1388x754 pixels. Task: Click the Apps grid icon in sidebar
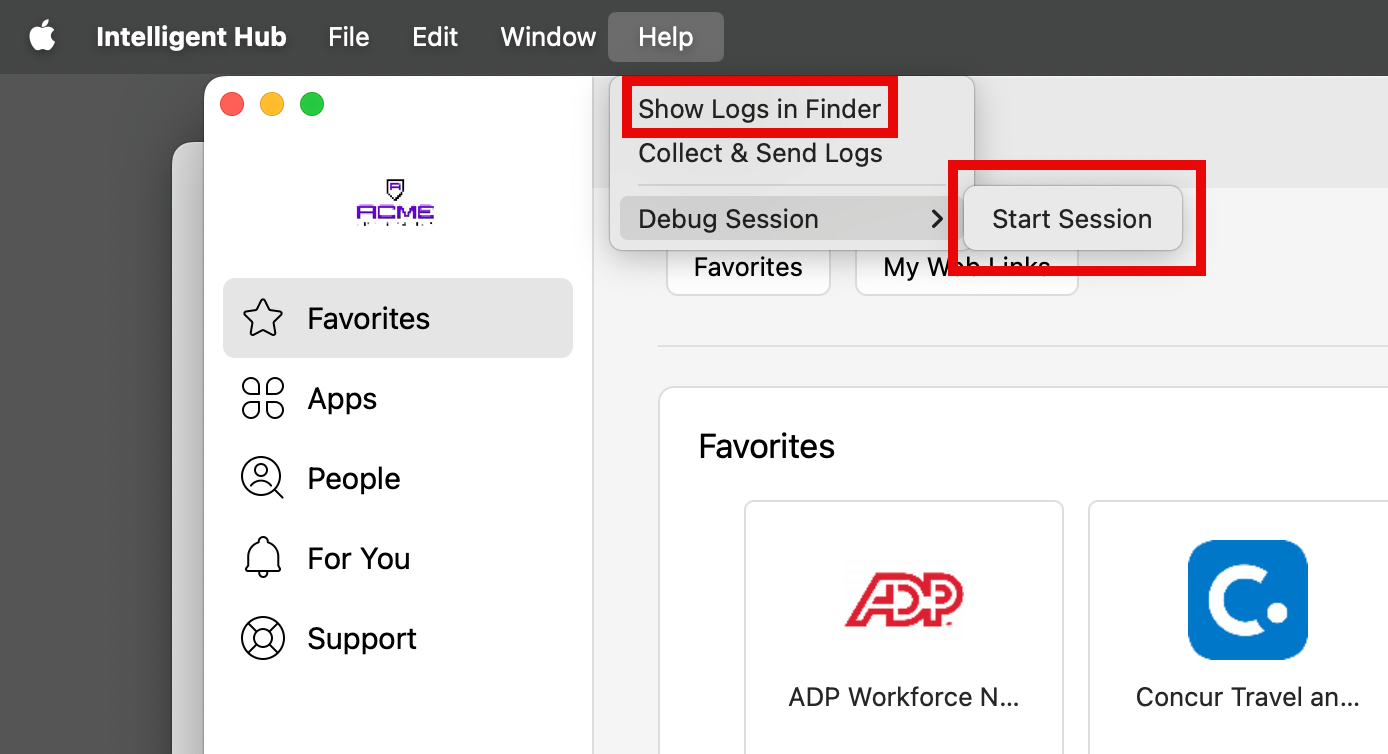coord(262,398)
